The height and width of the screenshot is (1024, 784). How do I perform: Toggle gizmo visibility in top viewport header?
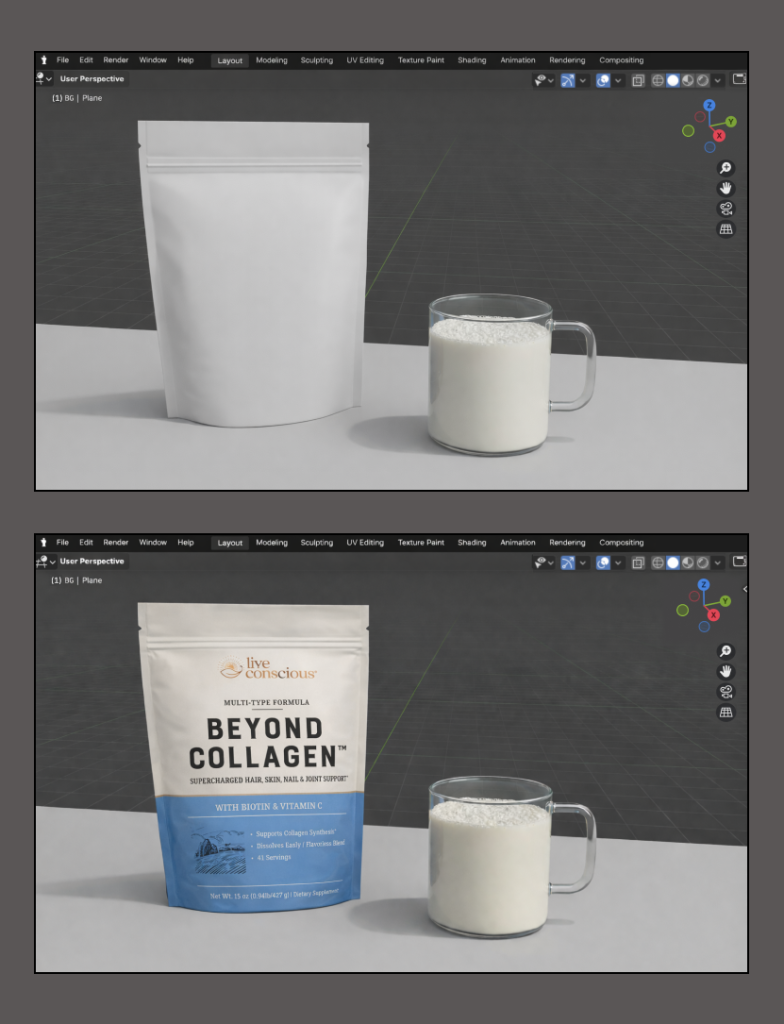[x=568, y=80]
